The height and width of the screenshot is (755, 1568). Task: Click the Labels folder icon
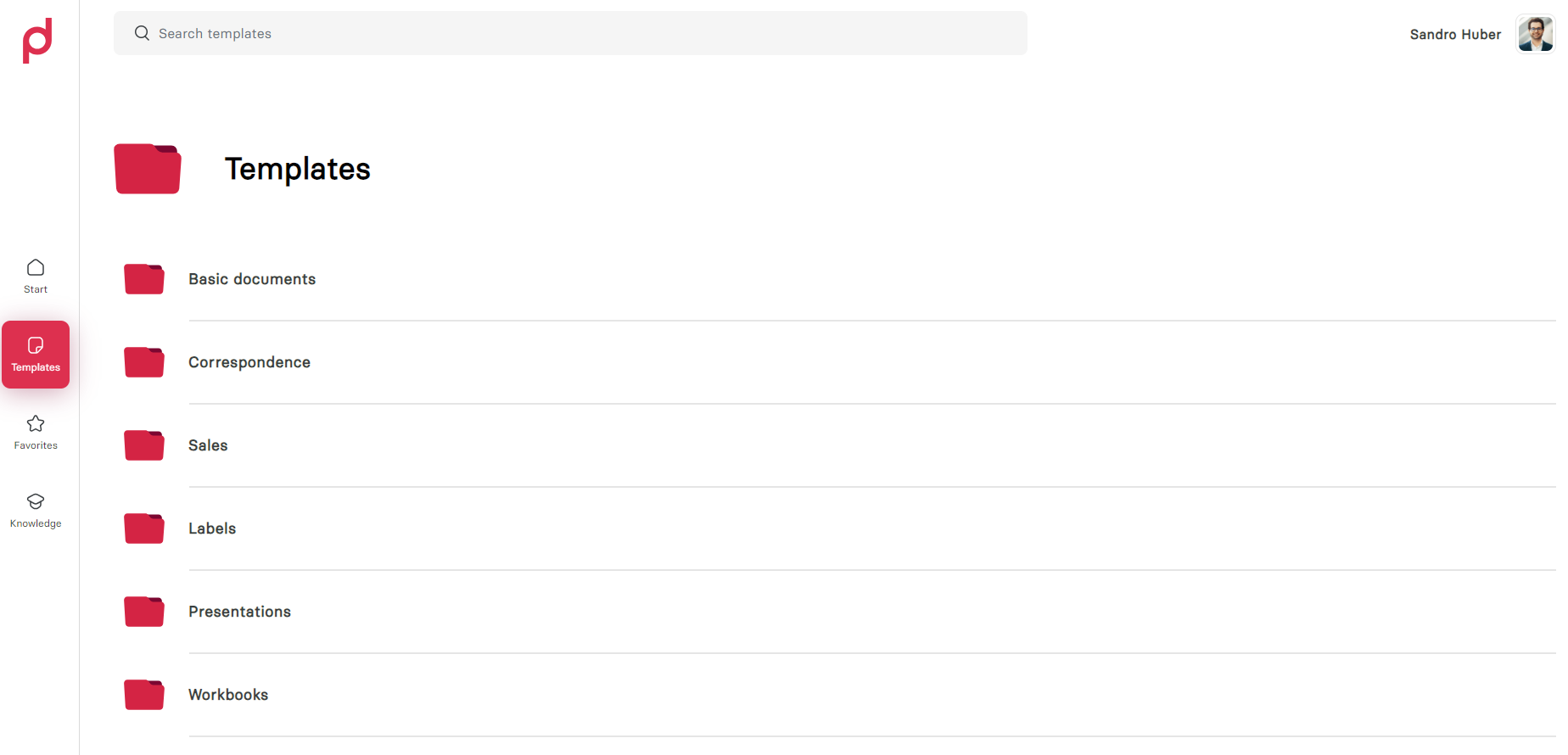pos(144,528)
